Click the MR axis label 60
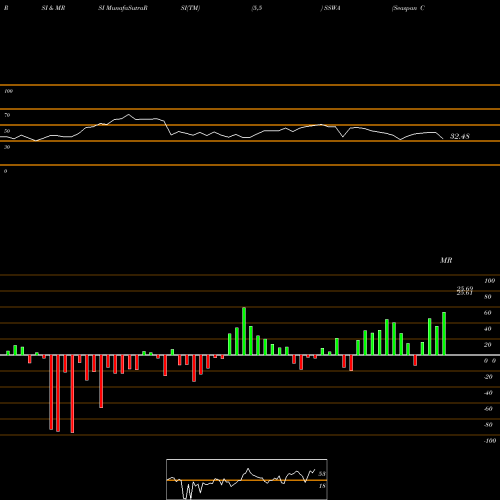The width and height of the screenshot is (500, 500). pos(487,313)
